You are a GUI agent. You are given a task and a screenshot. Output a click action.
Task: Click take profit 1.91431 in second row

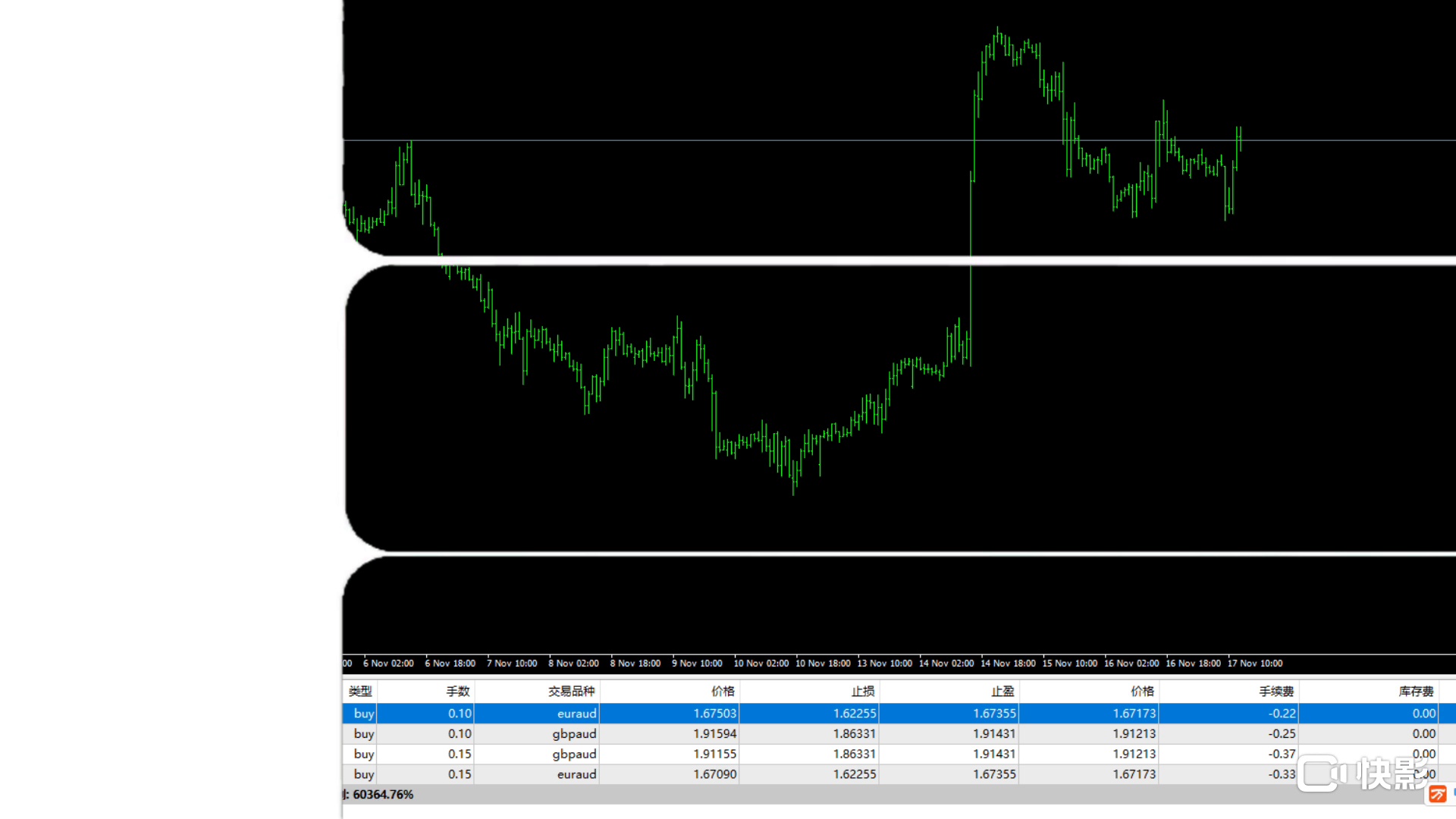coord(994,734)
